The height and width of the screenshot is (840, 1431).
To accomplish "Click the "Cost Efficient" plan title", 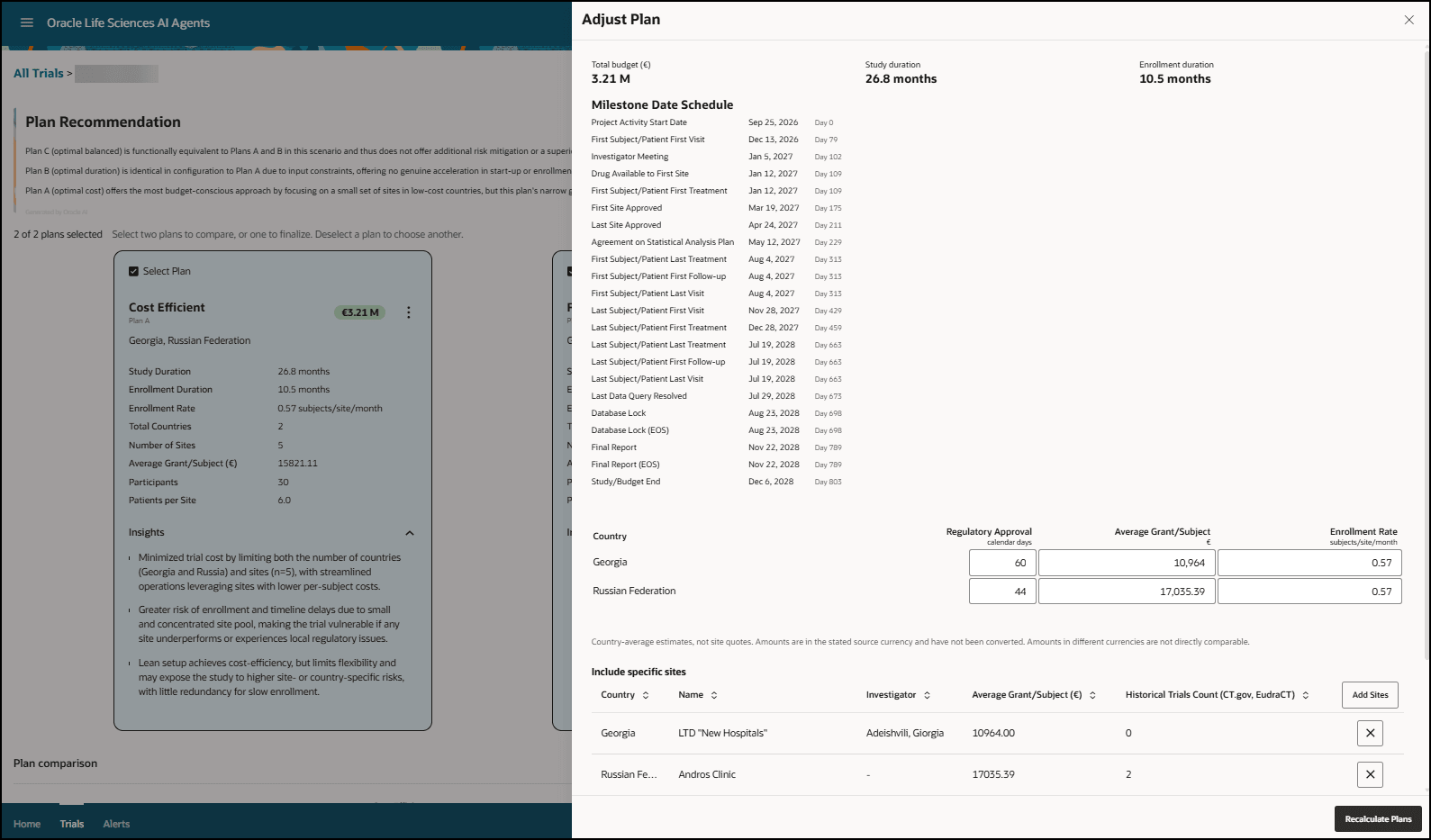I will point(167,307).
